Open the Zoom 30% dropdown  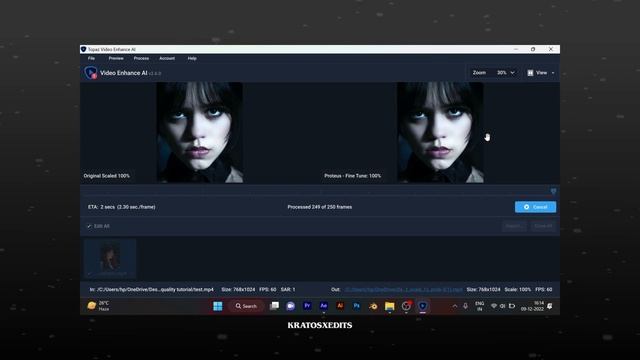click(x=505, y=73)
